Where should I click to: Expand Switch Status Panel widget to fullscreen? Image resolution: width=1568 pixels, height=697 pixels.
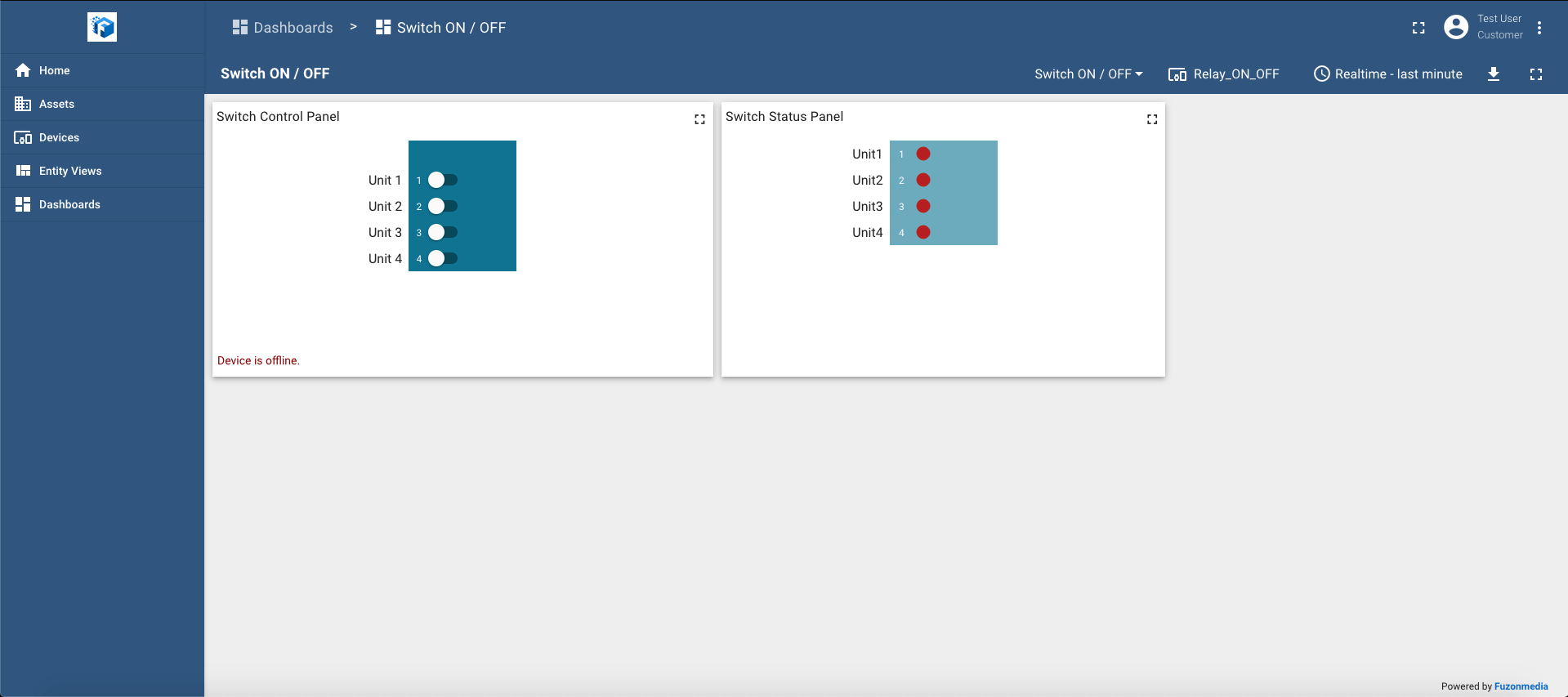click(1152, 119)
